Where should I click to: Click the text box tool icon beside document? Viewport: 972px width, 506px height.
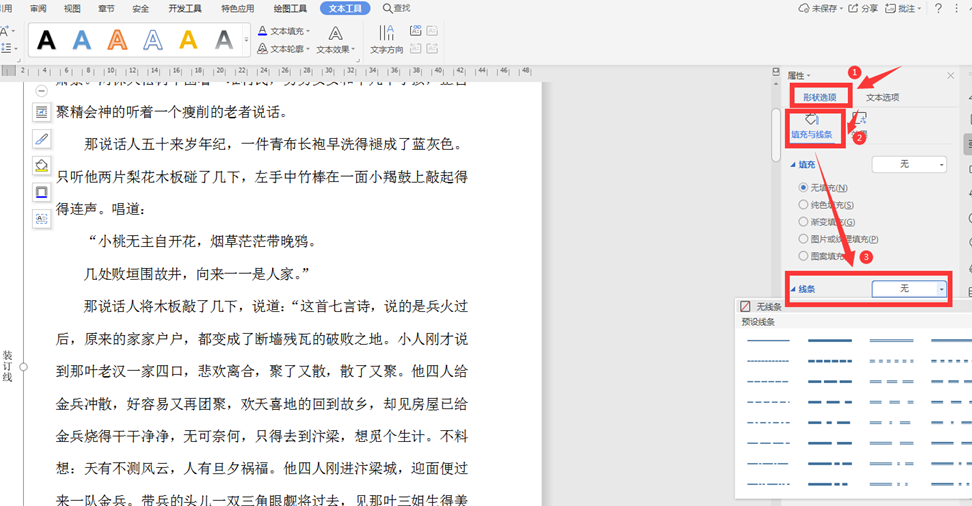tap(42, 219)
